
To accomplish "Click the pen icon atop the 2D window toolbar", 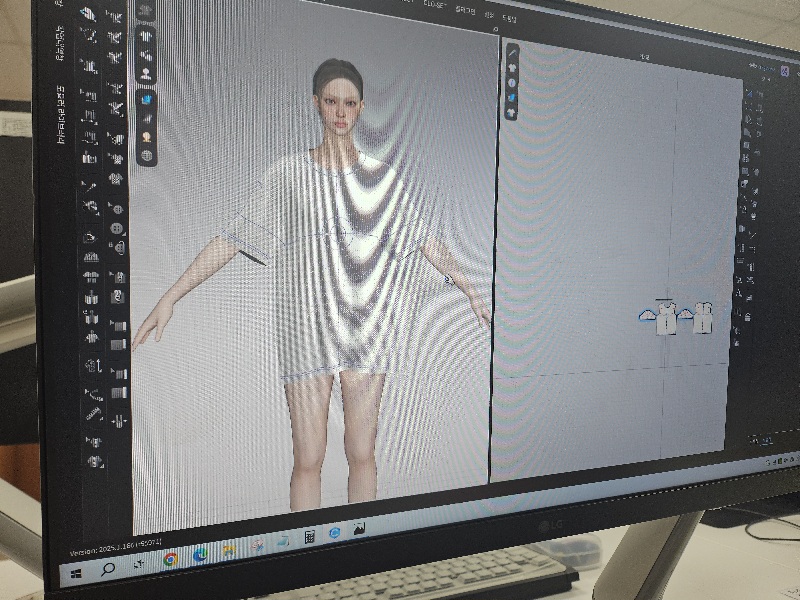I will point(513,51).
